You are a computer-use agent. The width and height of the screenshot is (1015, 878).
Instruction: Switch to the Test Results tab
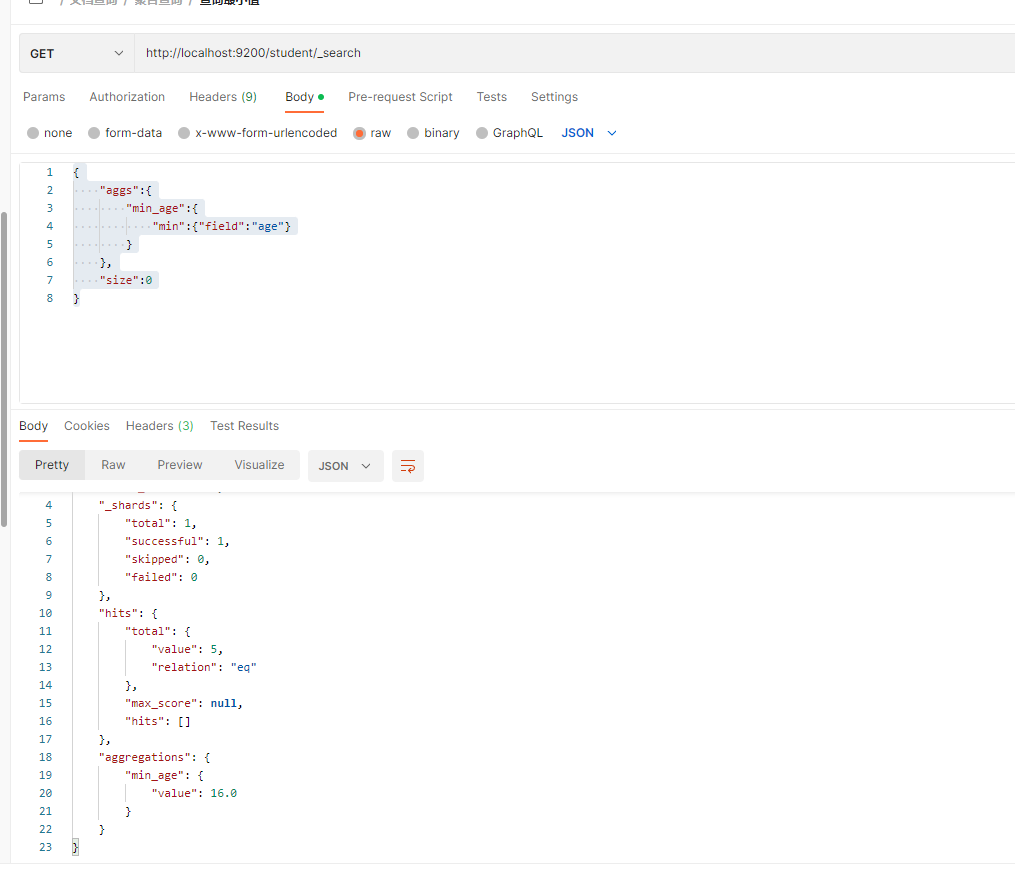coord(244,426)
